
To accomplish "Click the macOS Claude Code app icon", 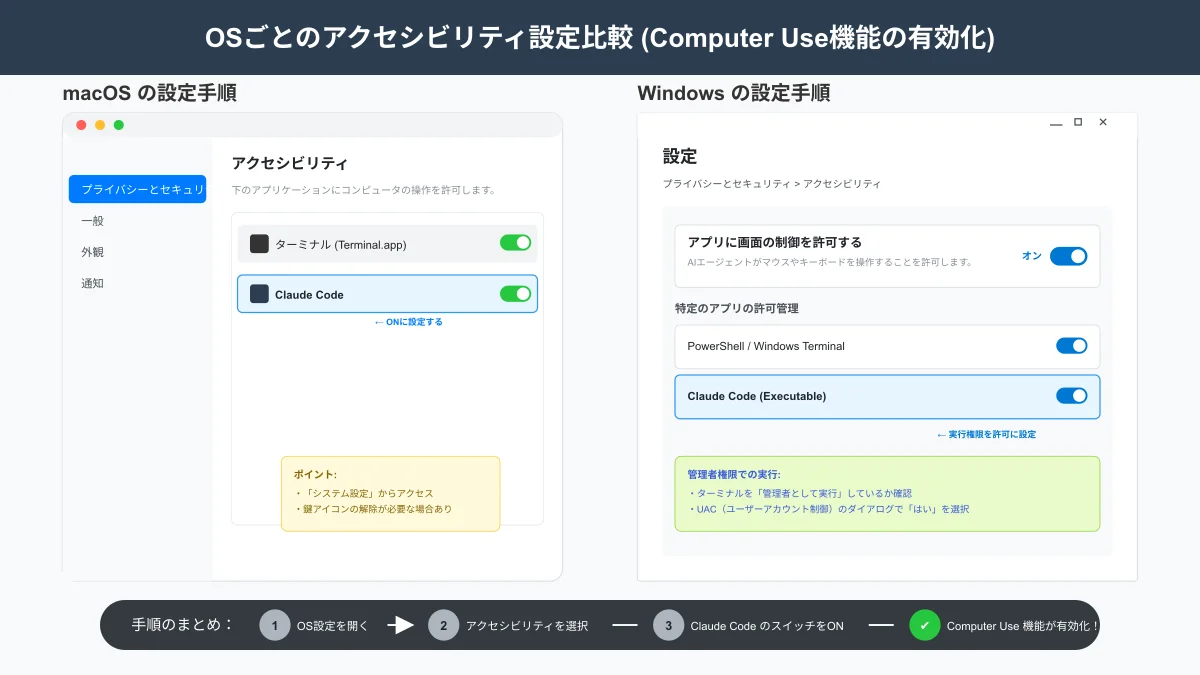I will click(x=259, y=294).
